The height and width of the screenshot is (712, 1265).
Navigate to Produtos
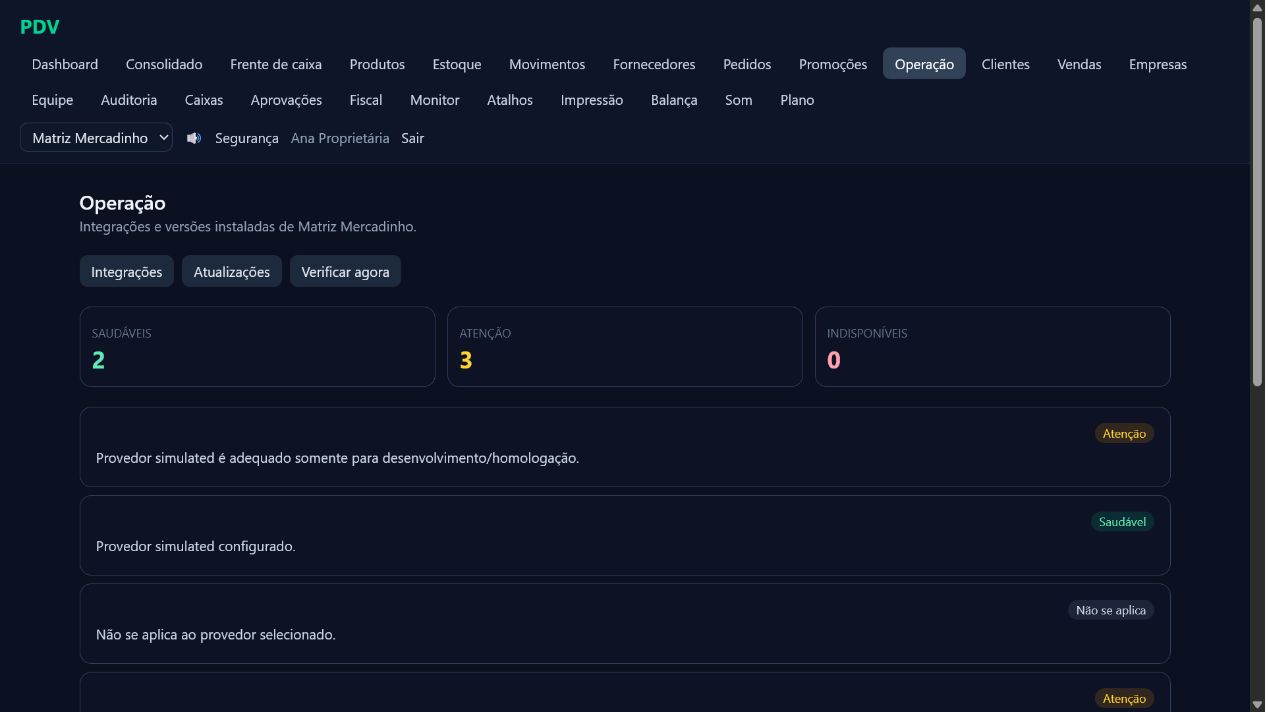377,64
